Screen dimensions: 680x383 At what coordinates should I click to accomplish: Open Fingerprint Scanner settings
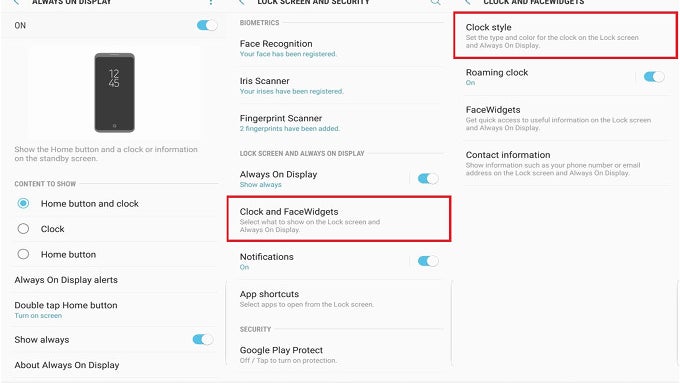pyautogui.click(x=339, y=123)
